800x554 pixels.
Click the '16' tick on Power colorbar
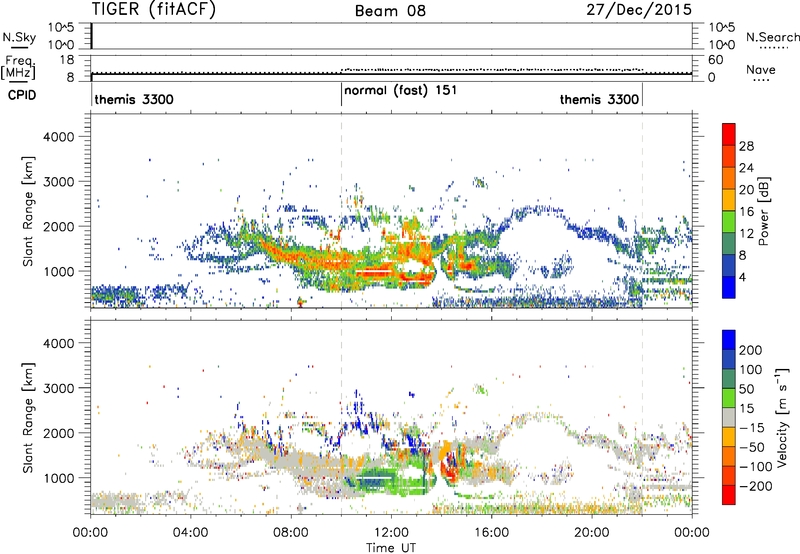pyautogui.click(x=746, y=212)
